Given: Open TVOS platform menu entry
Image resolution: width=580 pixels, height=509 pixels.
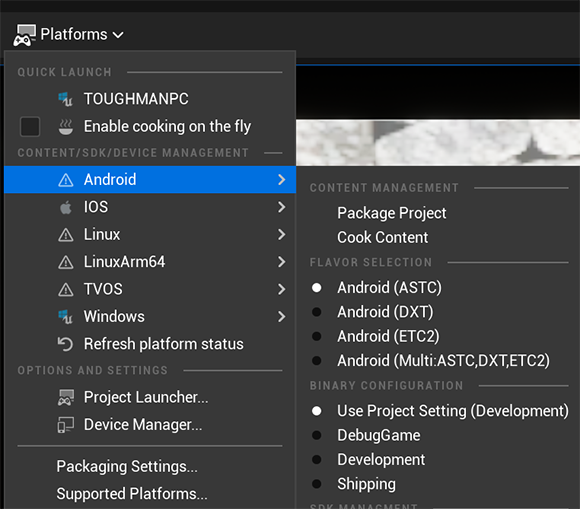Looking at the screenshot, I should (x=150, y=289).
